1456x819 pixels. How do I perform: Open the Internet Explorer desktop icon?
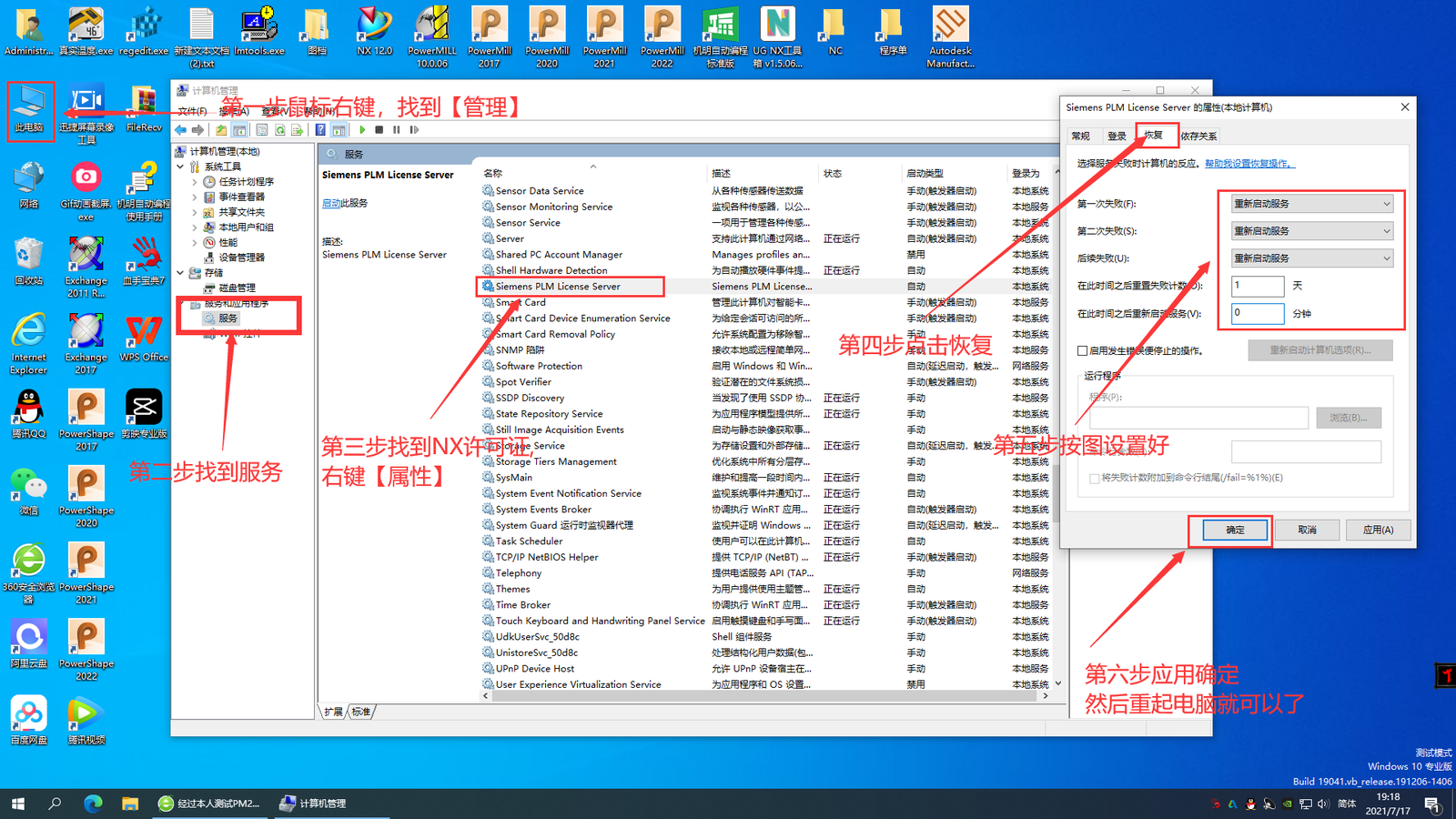(29, 344)
